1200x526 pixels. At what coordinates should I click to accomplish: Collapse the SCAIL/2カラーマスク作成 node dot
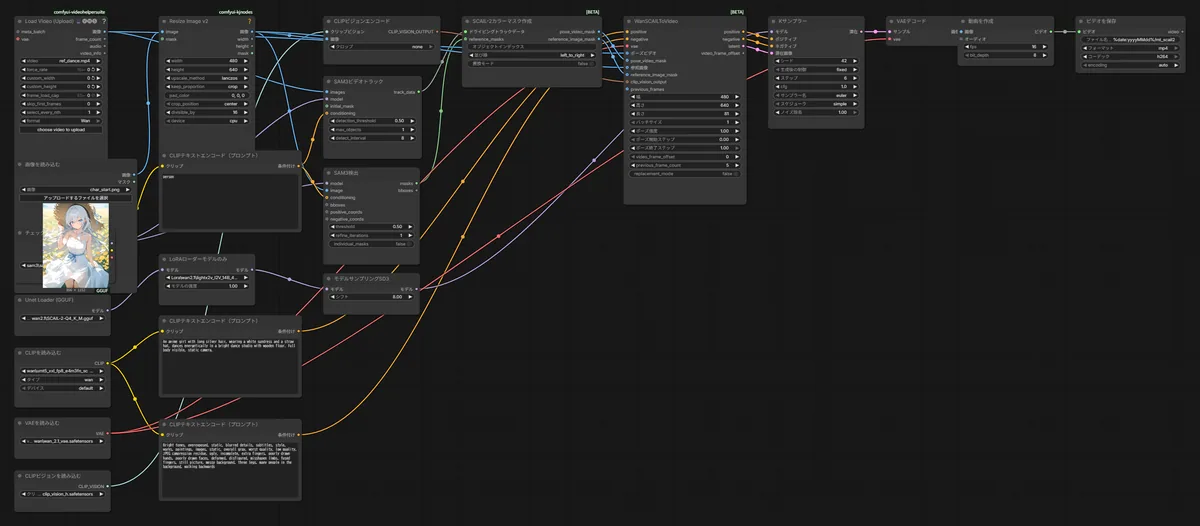(x=467, y=21)
